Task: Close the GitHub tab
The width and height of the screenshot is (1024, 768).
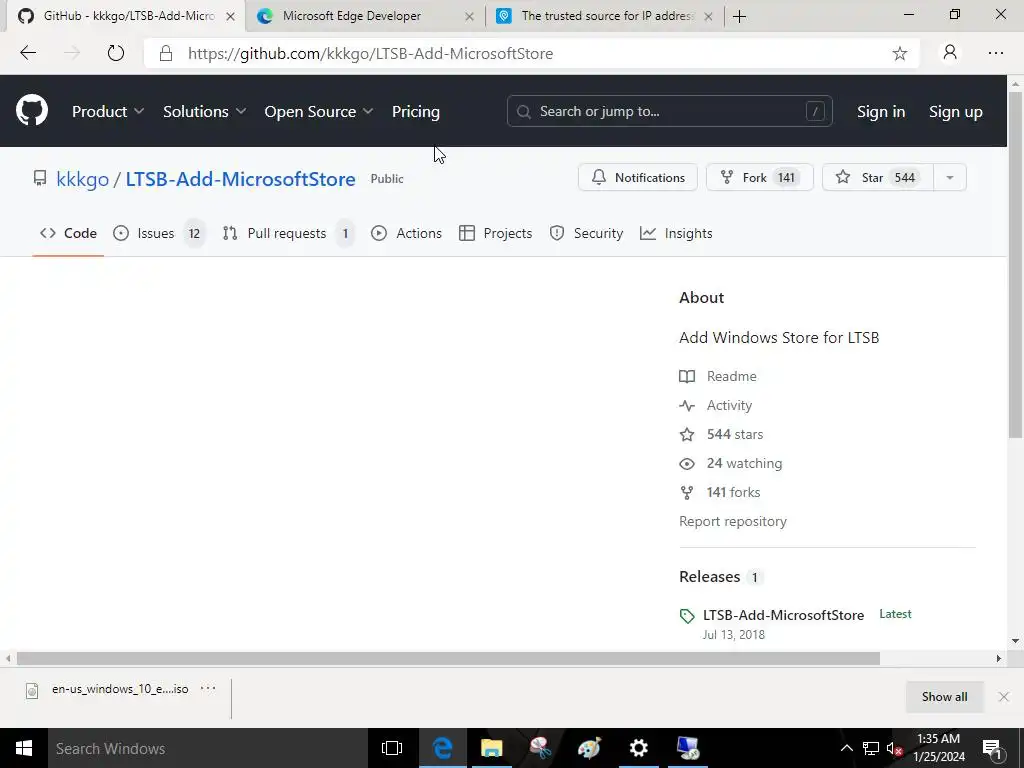Action: click(230, 16)
